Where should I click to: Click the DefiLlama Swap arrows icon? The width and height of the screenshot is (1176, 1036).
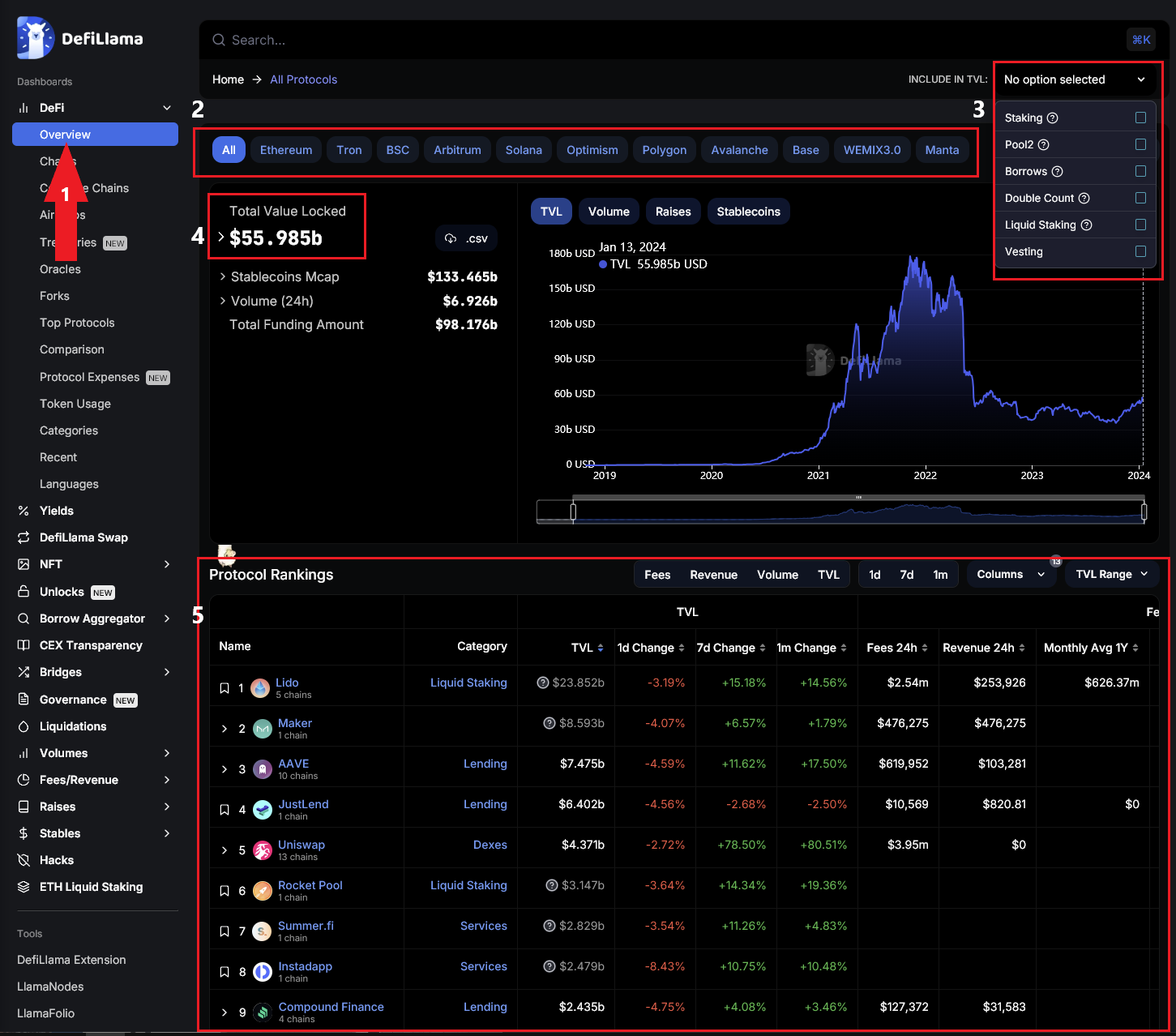24,537
